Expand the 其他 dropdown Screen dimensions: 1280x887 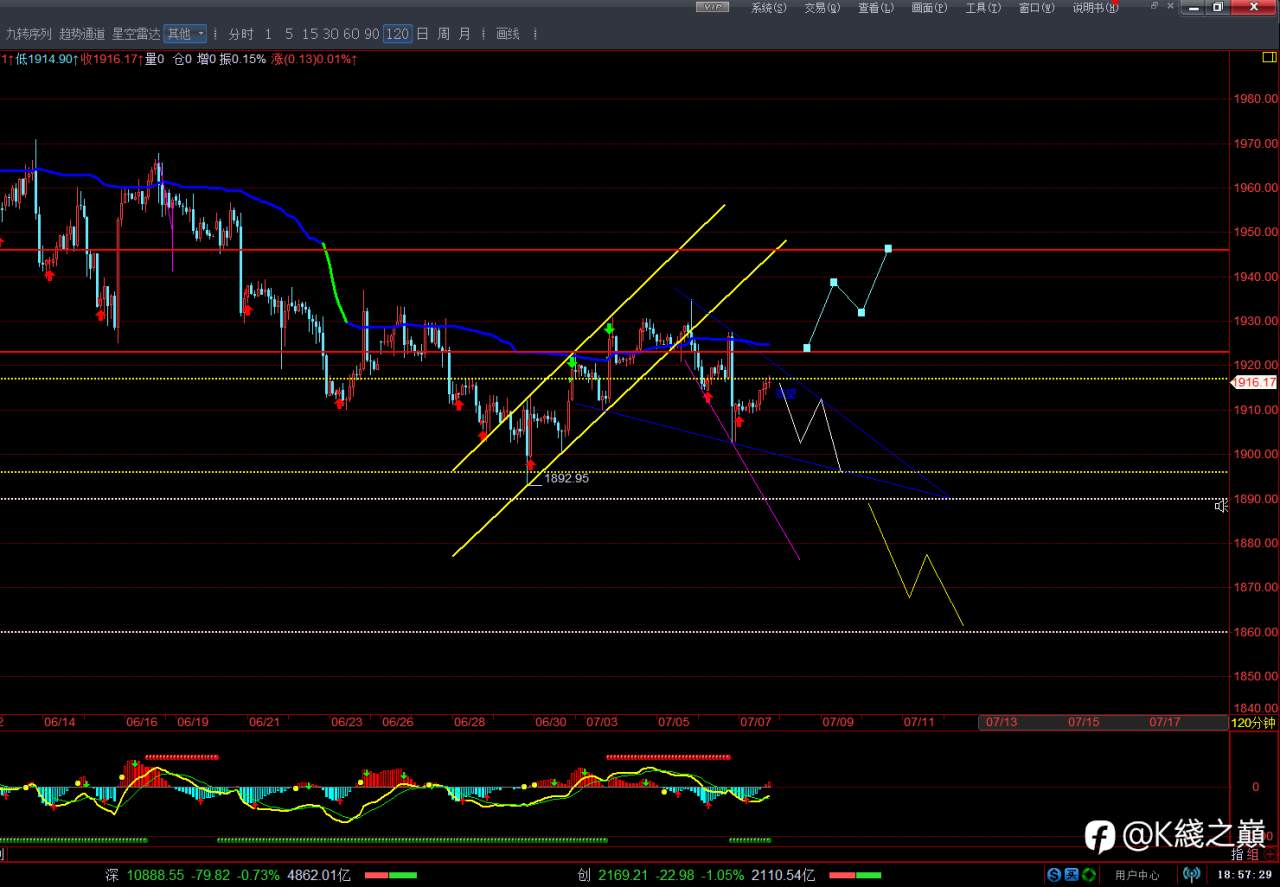click(185, 34)
